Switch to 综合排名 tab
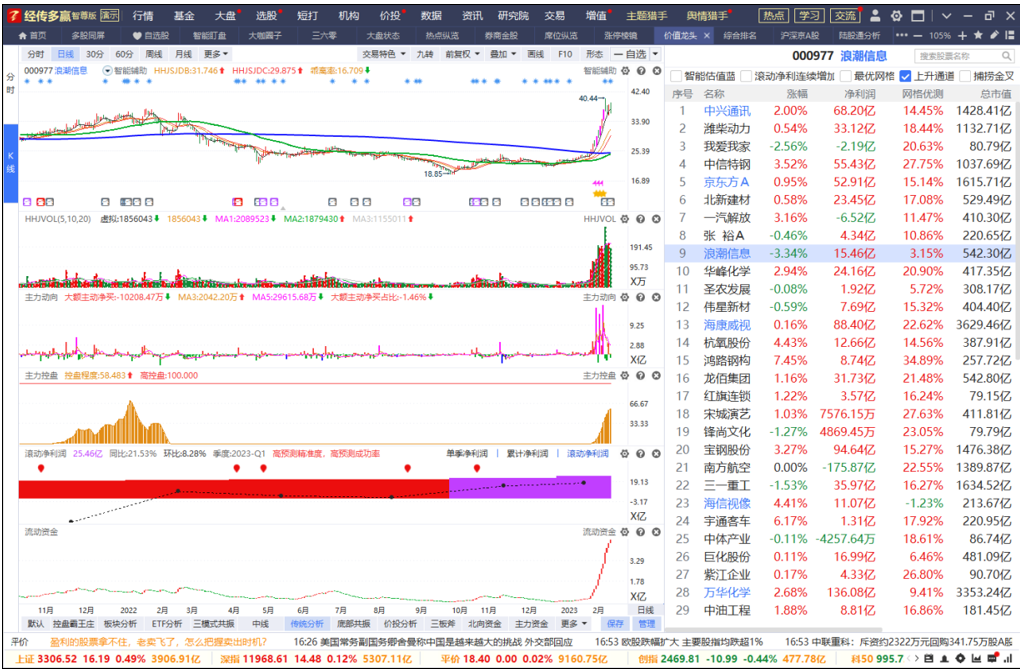 (x=740, y=36)
